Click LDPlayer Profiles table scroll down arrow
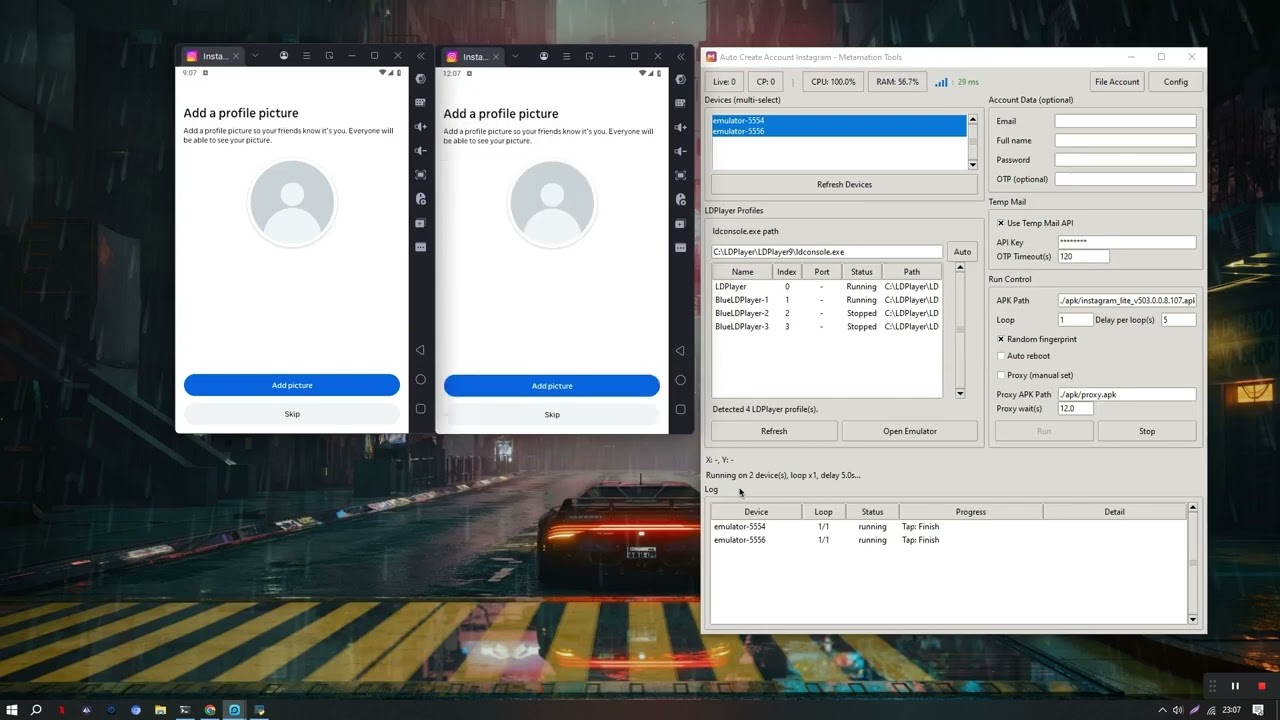Image resolution: width=1280 pixels, height=720 pixels. (960, 393)
